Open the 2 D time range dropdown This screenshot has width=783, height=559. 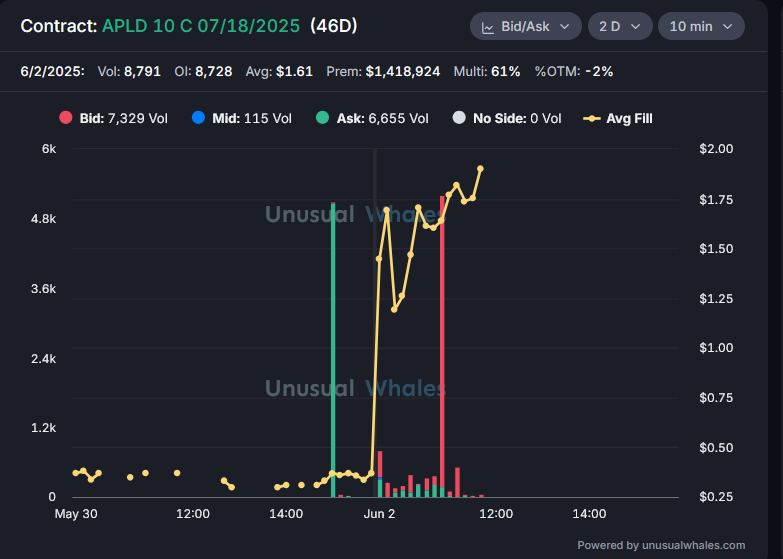620,26
